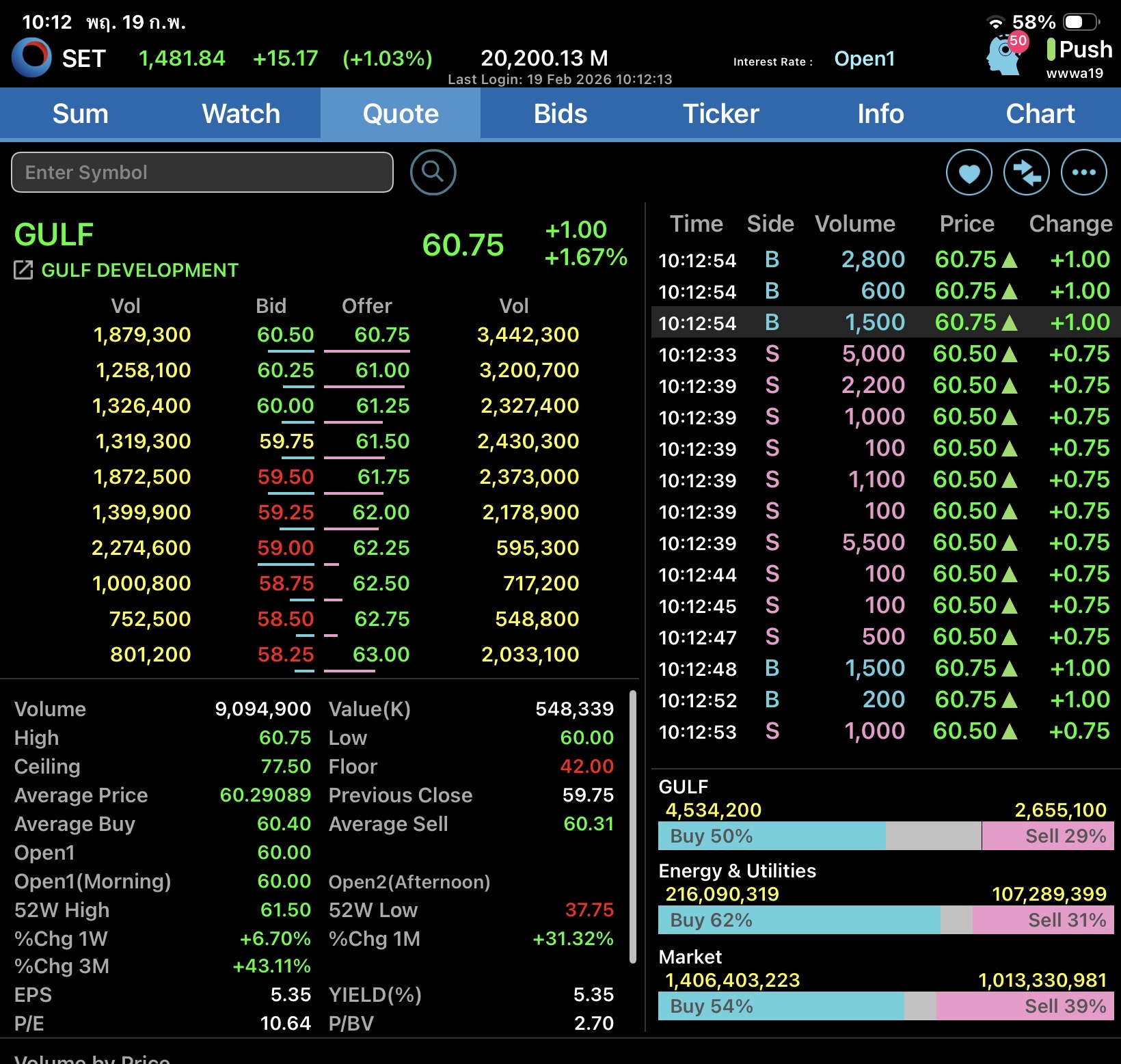Select the Quote tab
1121x1064 pixels.
pyautogui.click(x=401, y=113)
